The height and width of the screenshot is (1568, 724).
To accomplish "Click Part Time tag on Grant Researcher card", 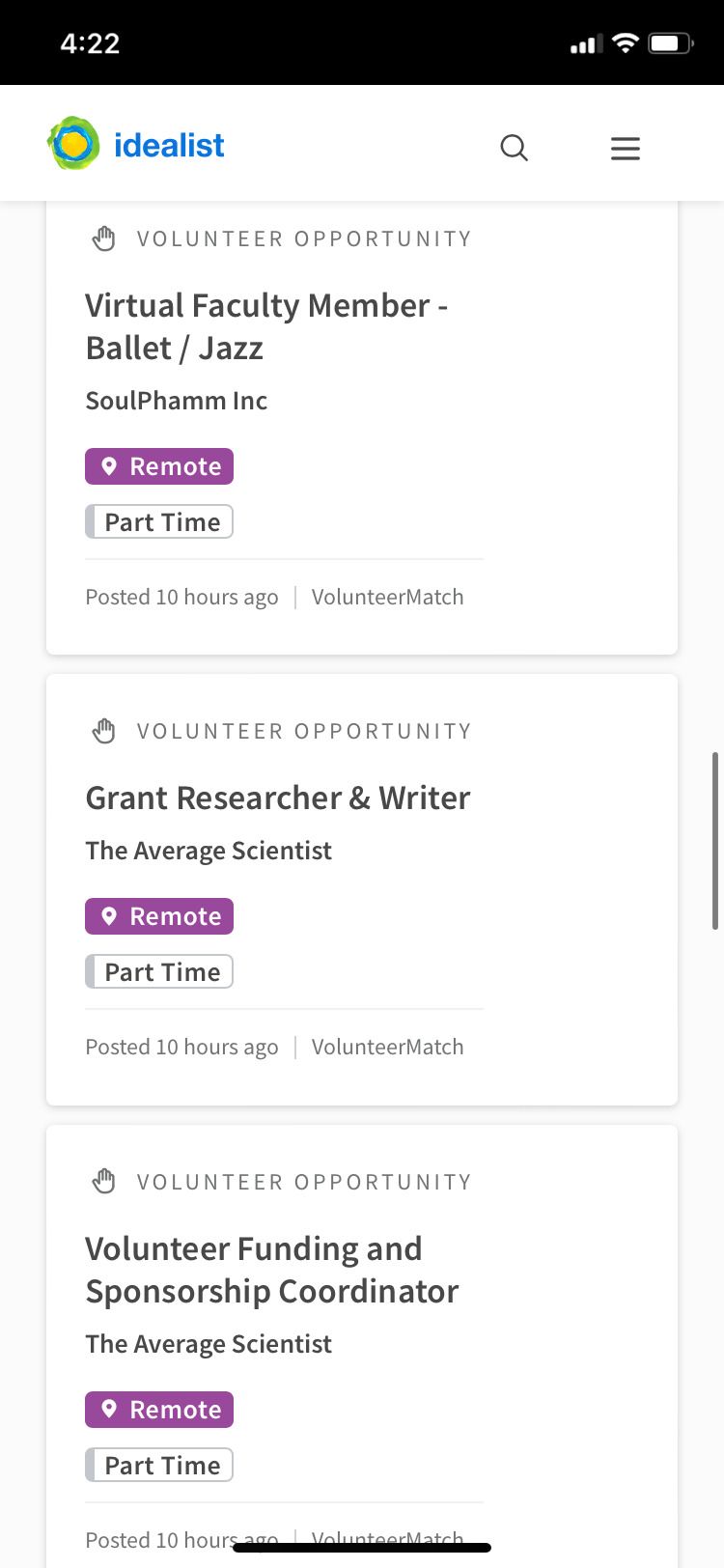I will tap(160, 972).
